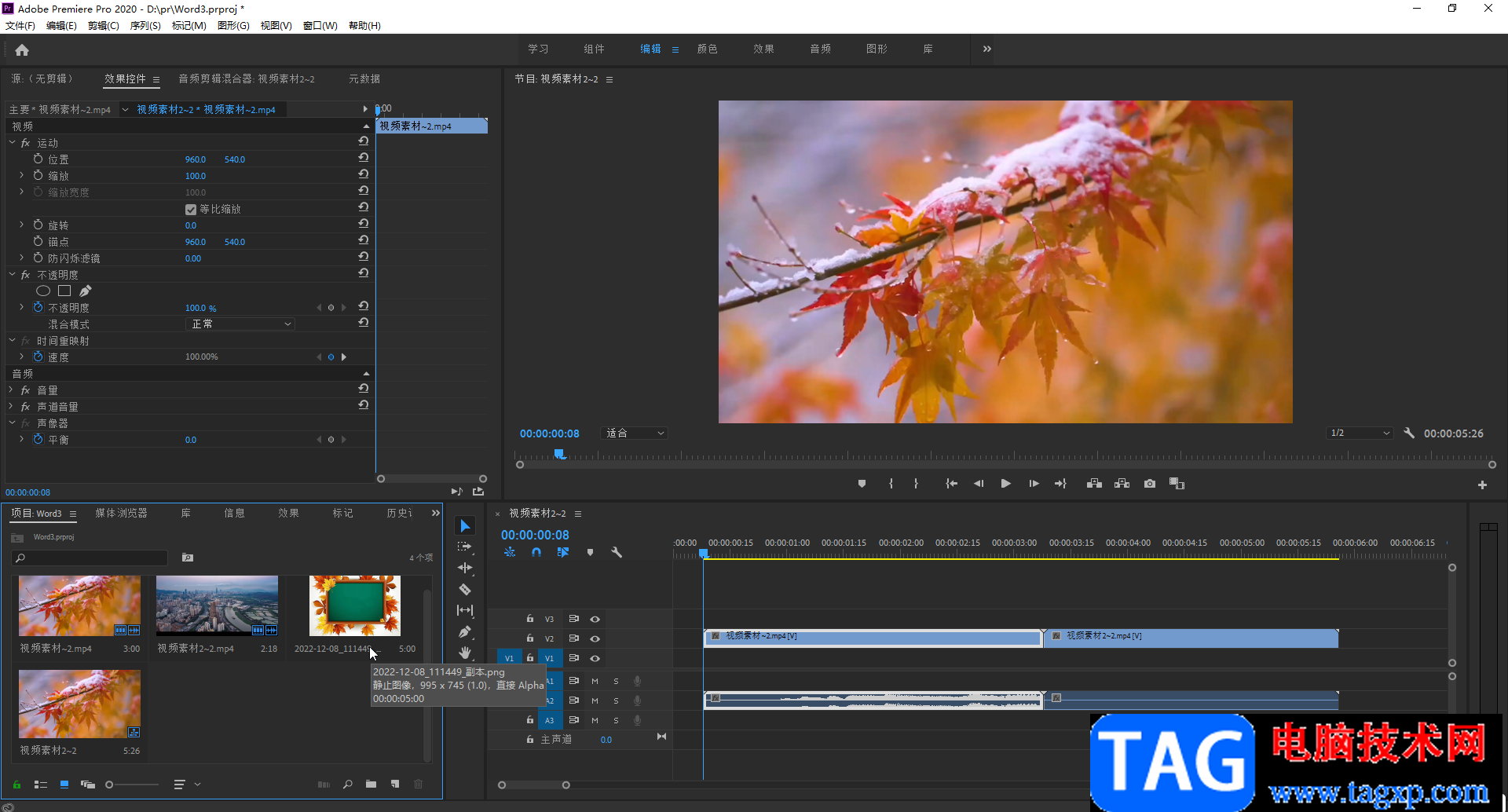Viewport: 1508px width, 812px height.
Task: Export frame with camera icon
Action: [x=1150, y=484]
